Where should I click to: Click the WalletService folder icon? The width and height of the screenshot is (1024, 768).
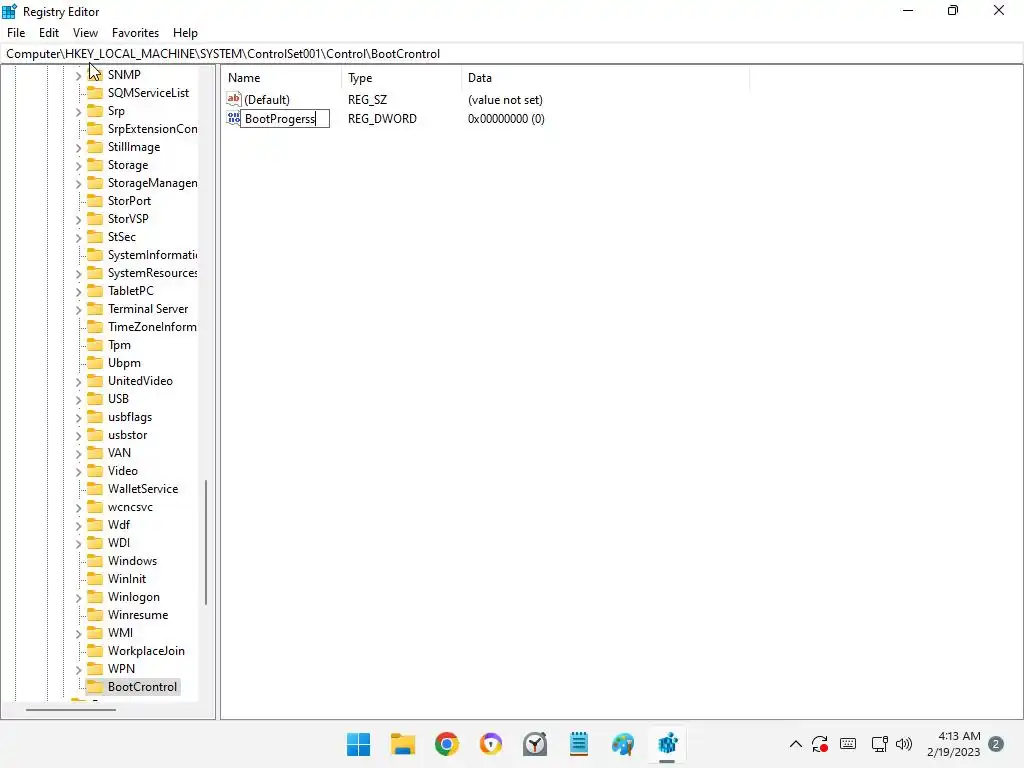pos(95,488)
